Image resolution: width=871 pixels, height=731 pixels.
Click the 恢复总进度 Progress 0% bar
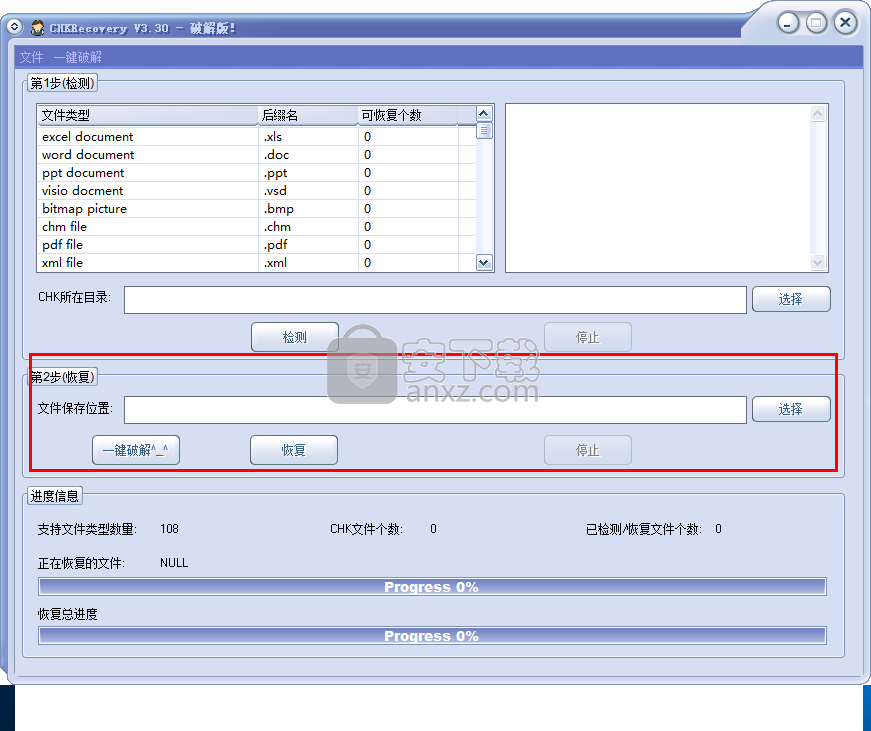point(432,635)
